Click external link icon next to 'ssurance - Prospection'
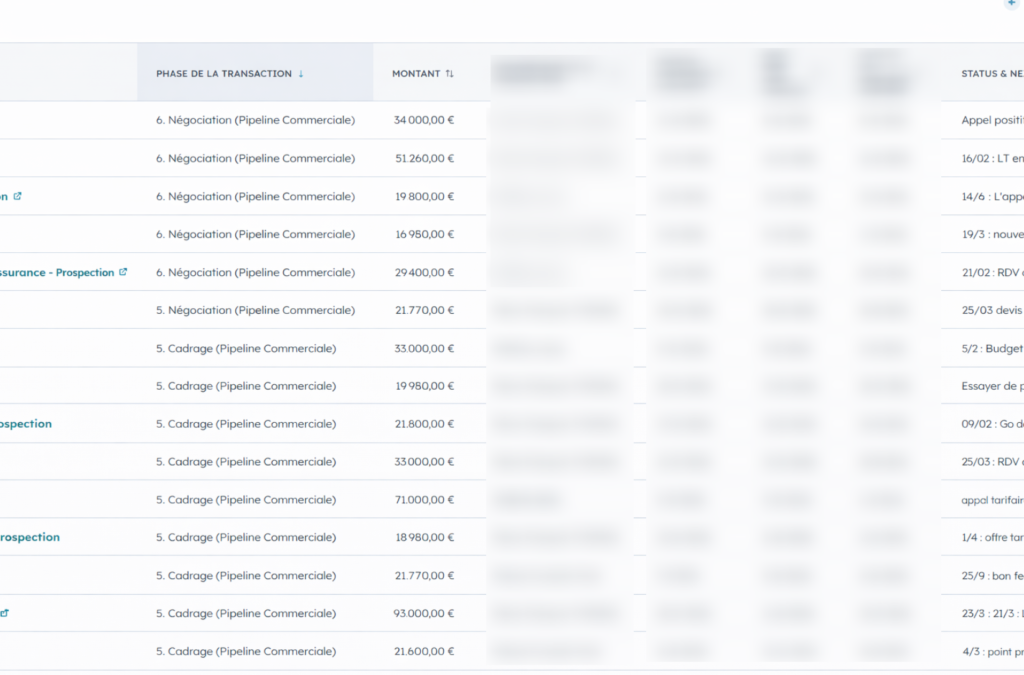1024x675 pixels. [x=123, y=272]
